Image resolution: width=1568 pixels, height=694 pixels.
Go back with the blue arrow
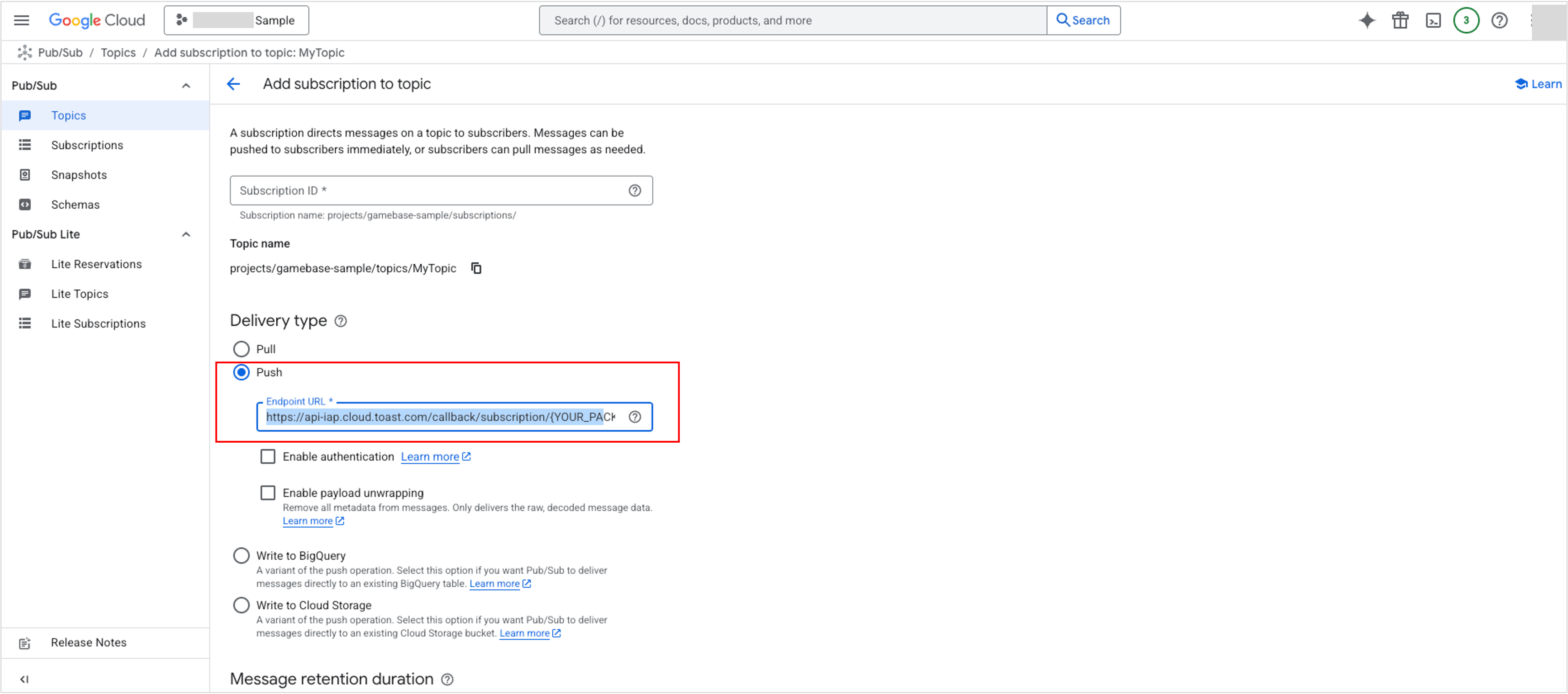point(234,84)
